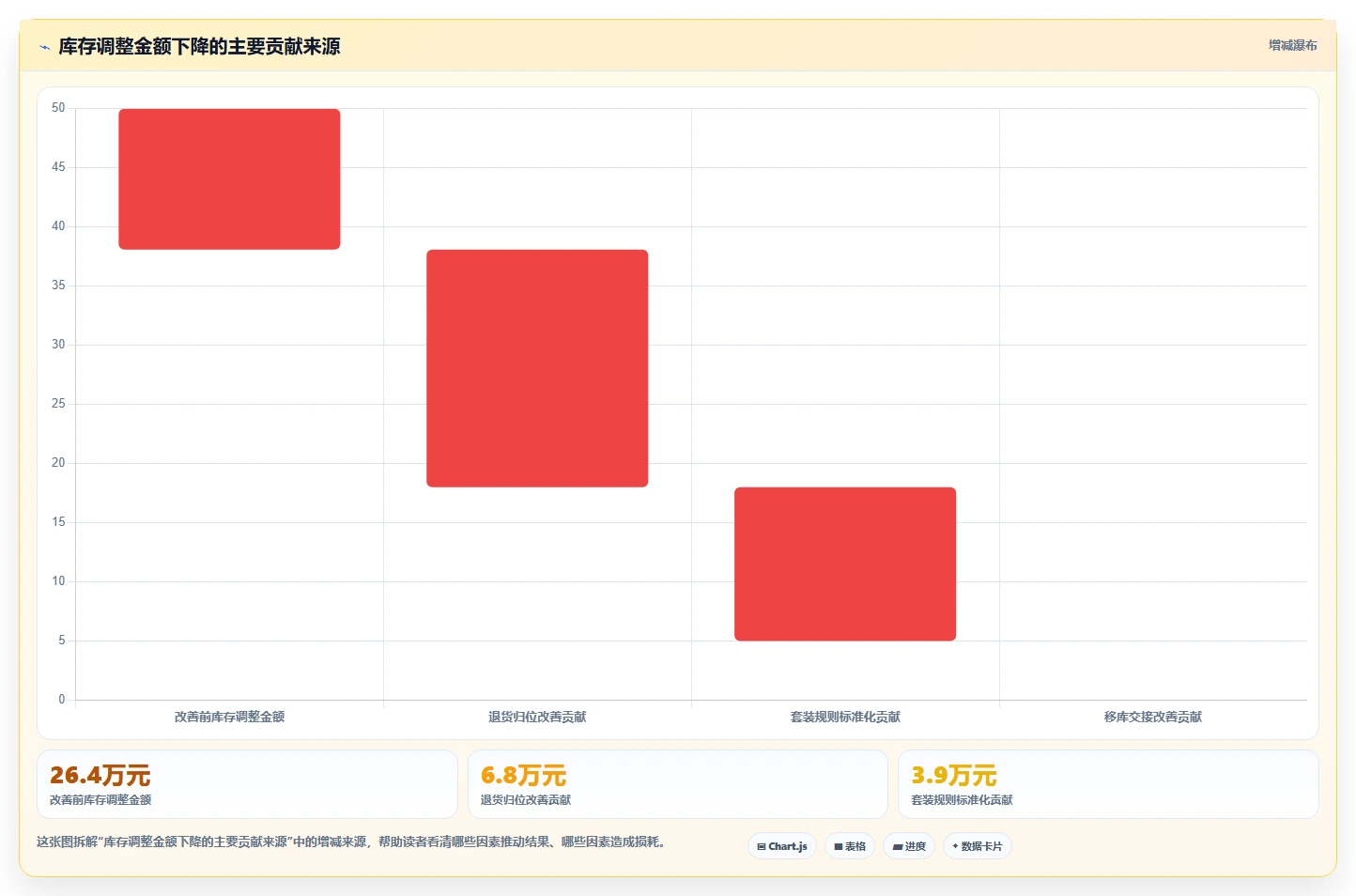Viewport: 1356px width, 896px height.
Task: Click the x-axis label 套装规则标准化贡献
Action: click(845, 717)
